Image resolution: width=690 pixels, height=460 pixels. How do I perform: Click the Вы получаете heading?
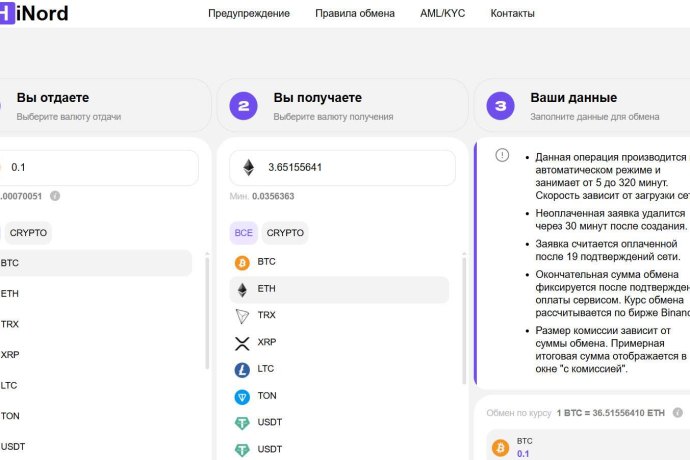click(x=317, y=98)
